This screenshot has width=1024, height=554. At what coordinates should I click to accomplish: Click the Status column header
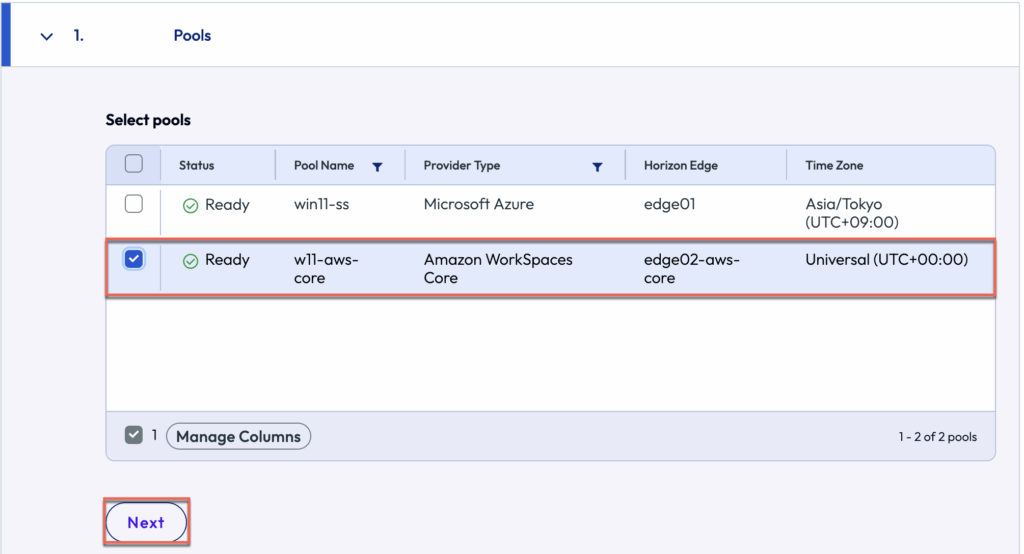click(x=197, y=165)
